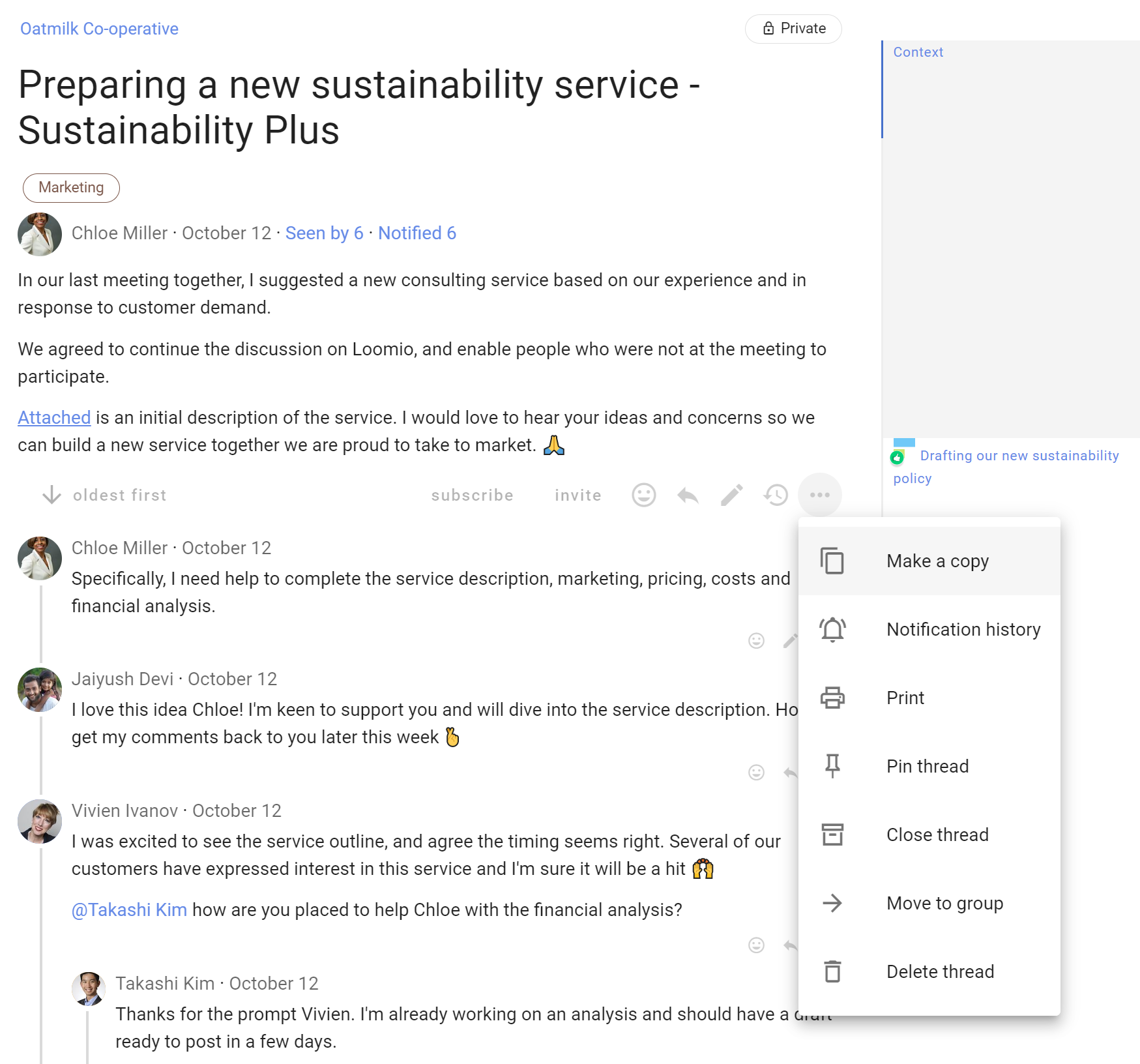React to Jaiyush Devi's comment with emoji icon
This screenshot has width=1140, height=1064.
tap(756, 773)
